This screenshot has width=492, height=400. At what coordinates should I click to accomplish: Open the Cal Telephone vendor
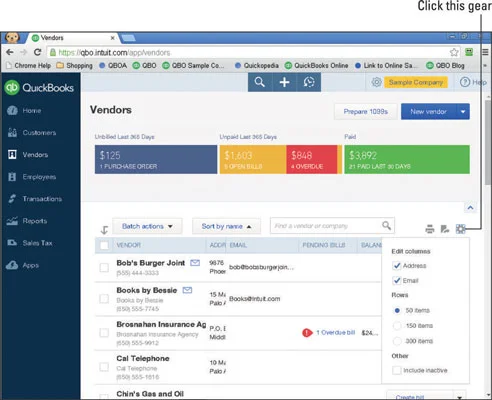[x=143, y=359]
